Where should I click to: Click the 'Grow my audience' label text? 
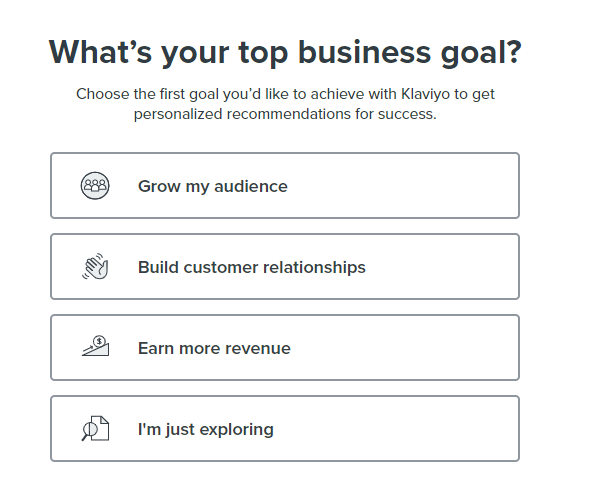[x=213, y=187]
